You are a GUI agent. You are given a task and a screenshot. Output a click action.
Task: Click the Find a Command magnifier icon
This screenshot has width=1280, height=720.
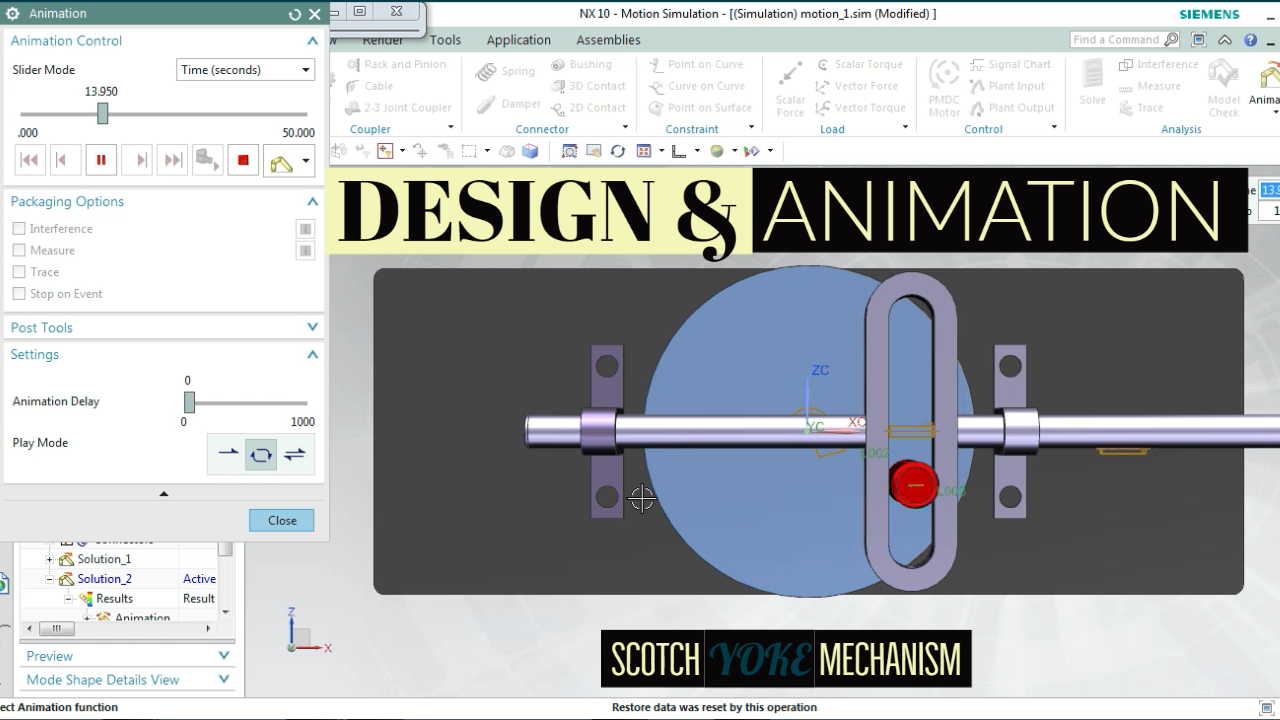point(1172,40)
